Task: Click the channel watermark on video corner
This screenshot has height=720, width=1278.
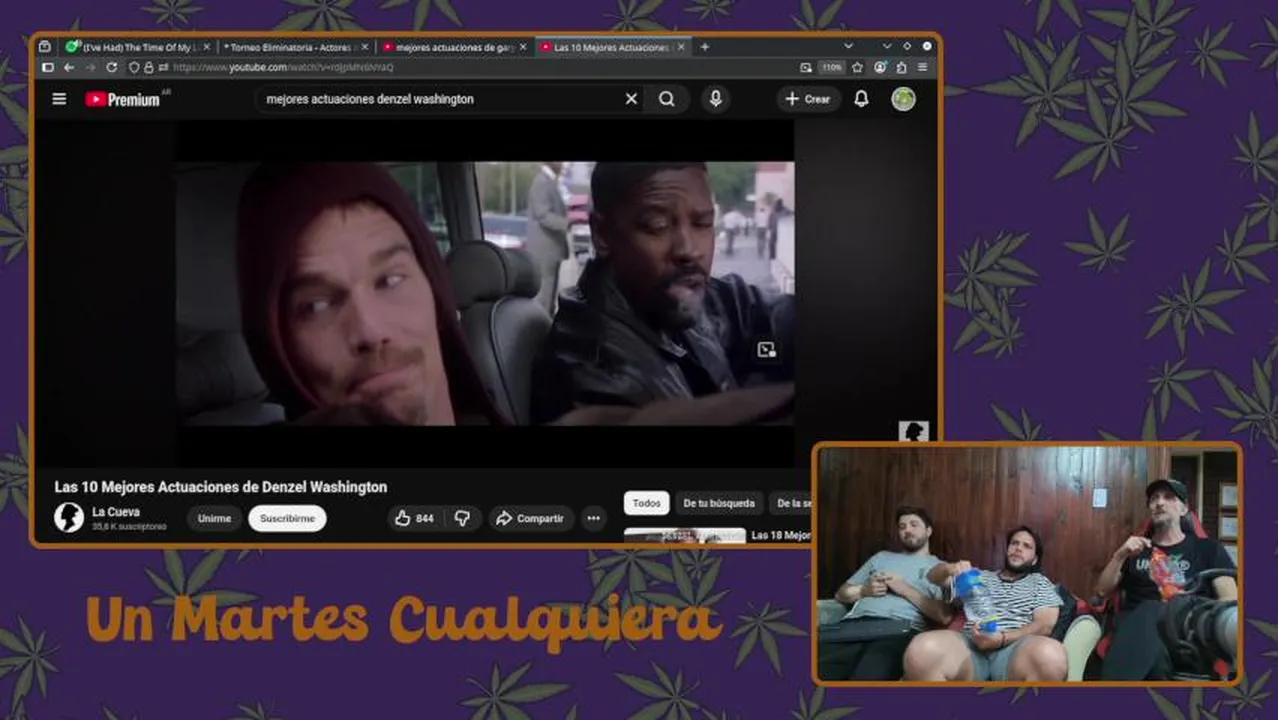Action: [913, 431]
